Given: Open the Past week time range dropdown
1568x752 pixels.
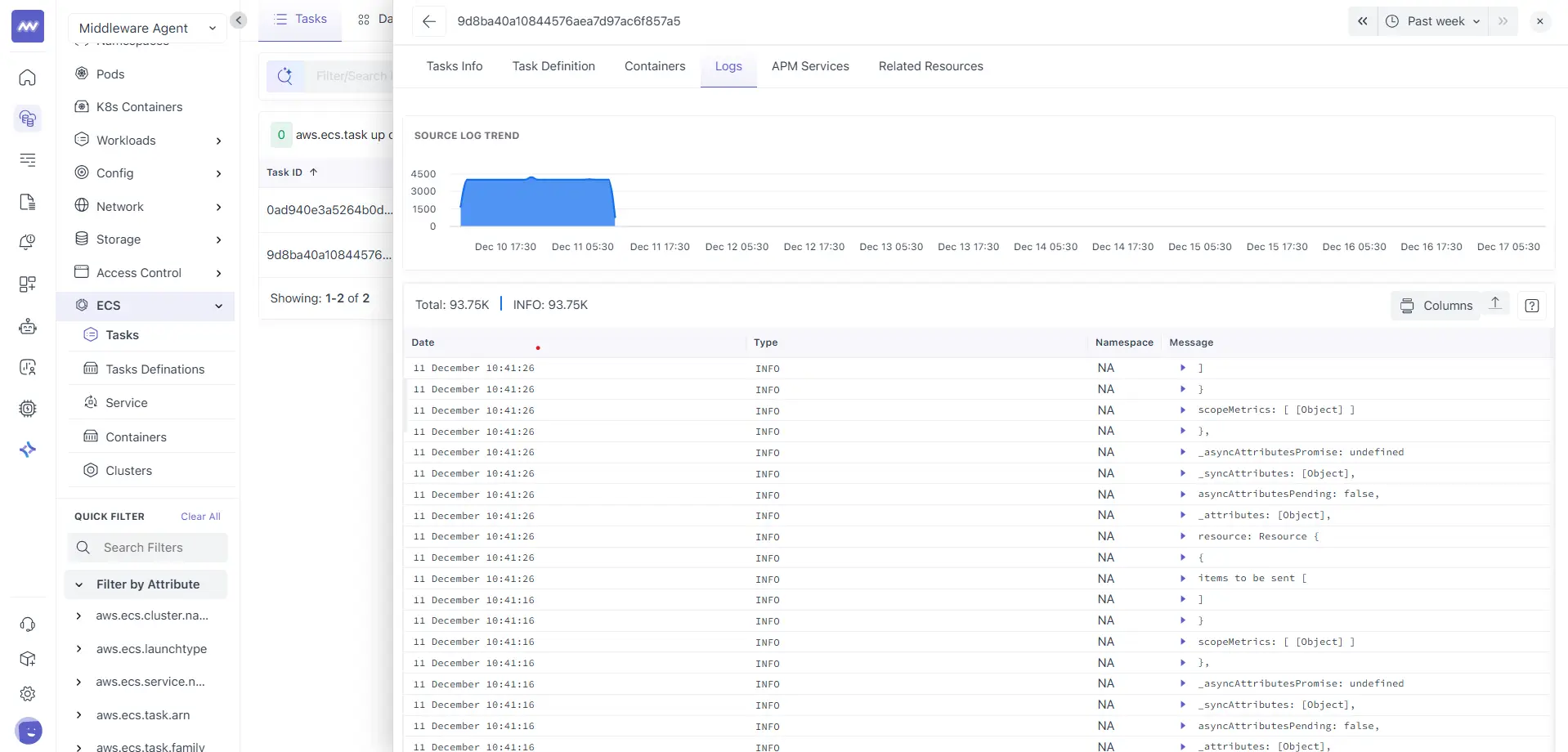Looking at the screenshot, I should coord(1433,21).
